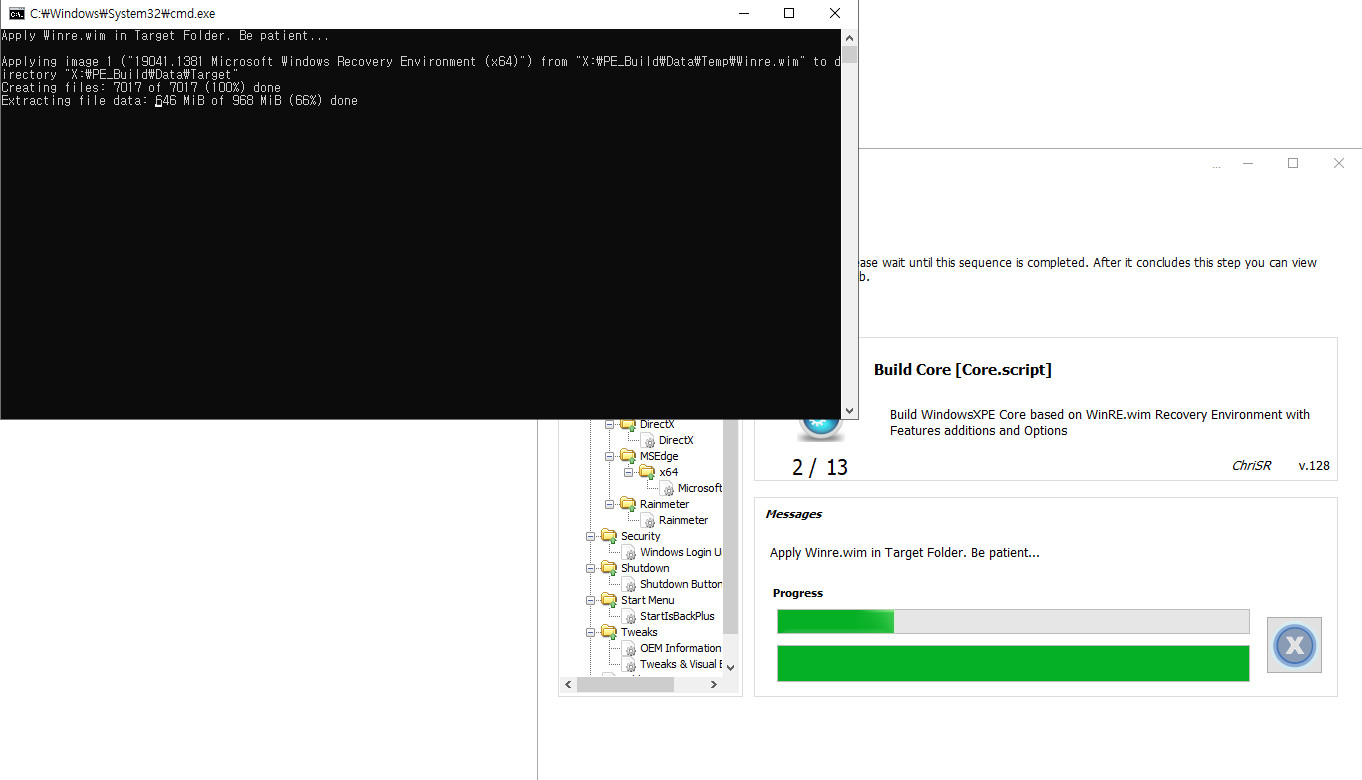Click the DirectX folder icon
This screenshot has width=1362, height=780.
click(628, 425)
